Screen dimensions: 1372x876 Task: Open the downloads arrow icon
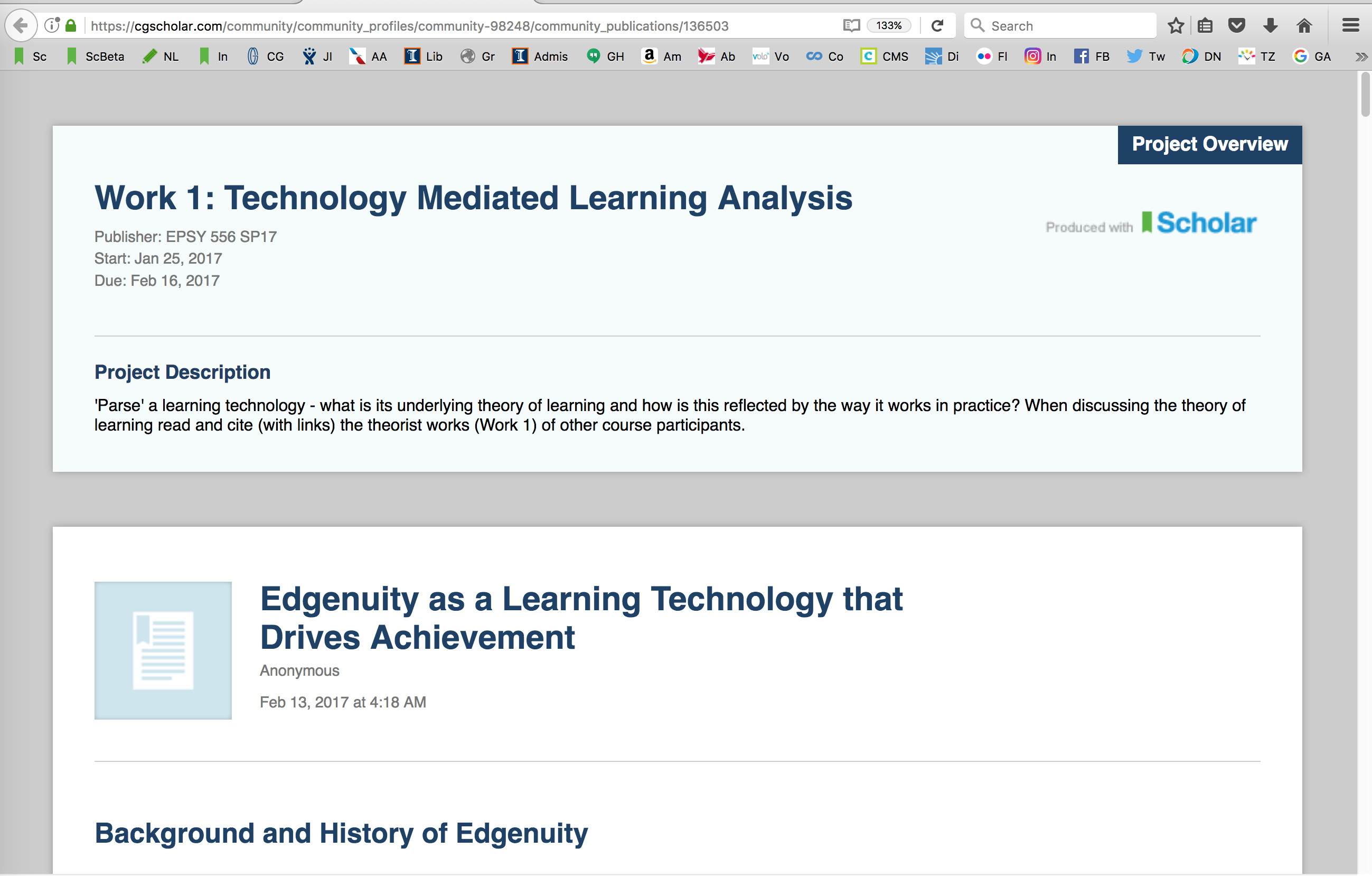click(1270, 26)
